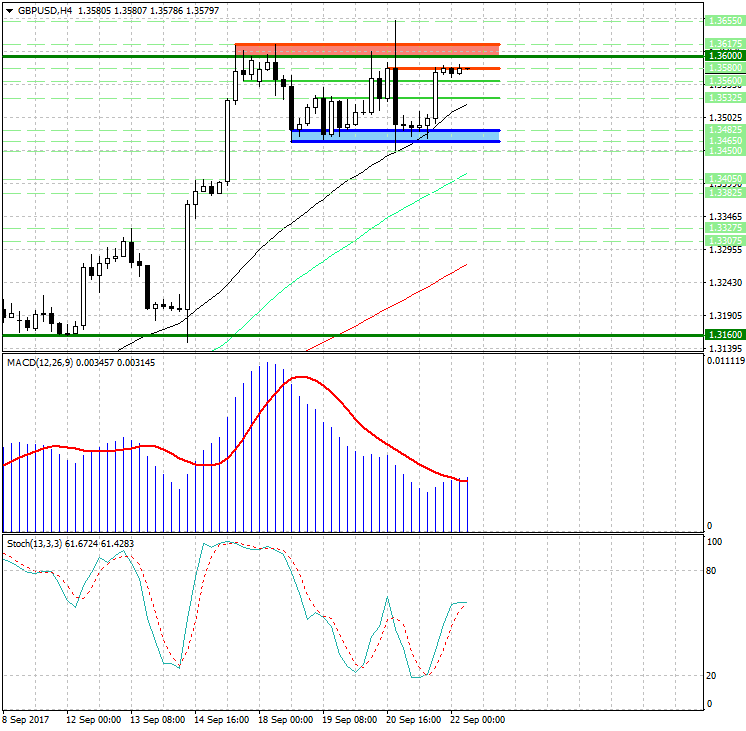Click the 14 Sep 16:00 time label
Image resolution: width=746 pixels, height=731 pixels.
(x=223, y=719)
